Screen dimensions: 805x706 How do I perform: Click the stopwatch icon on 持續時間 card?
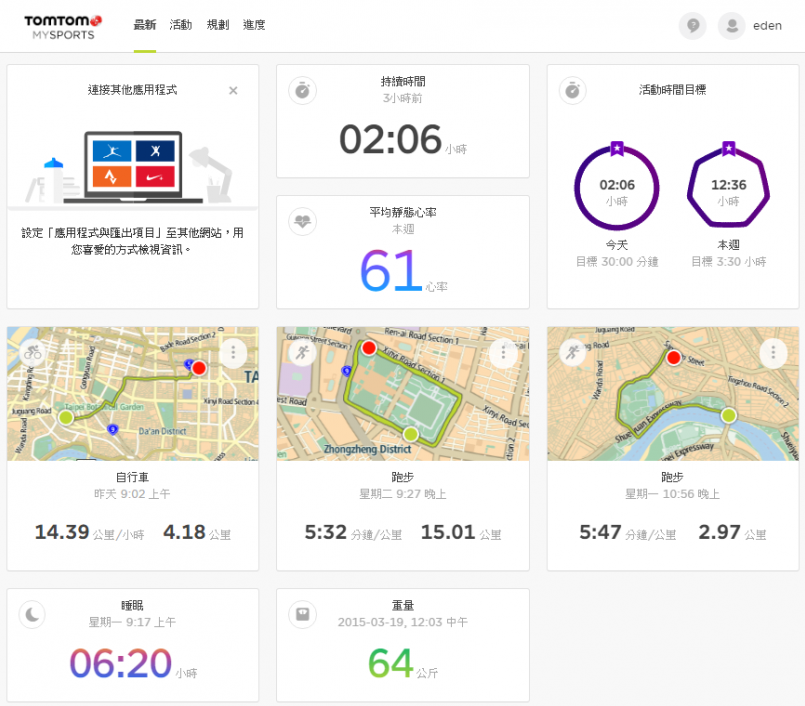click(x=302, y=91)
